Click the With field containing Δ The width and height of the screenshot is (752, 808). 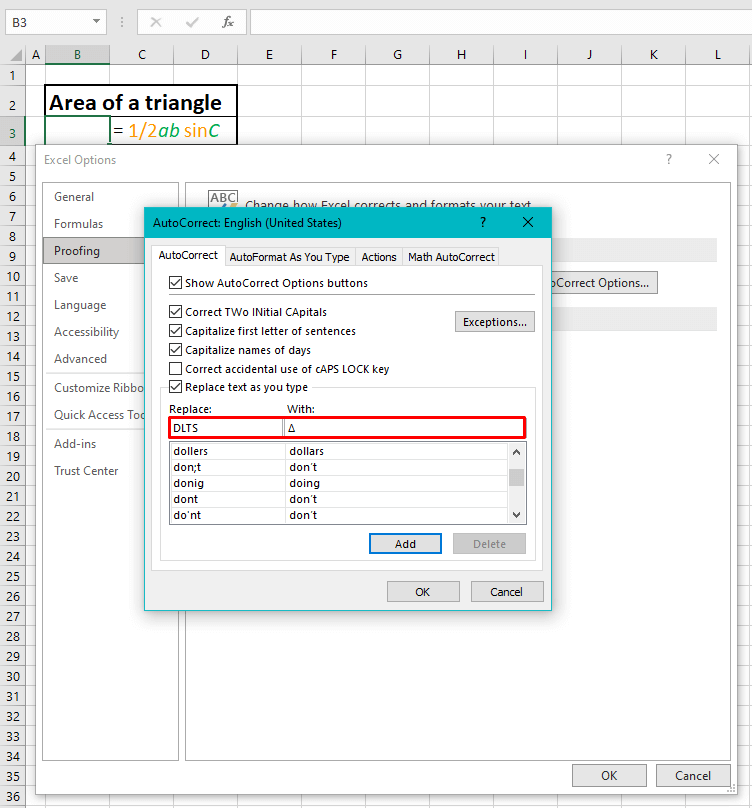[405, 428]
